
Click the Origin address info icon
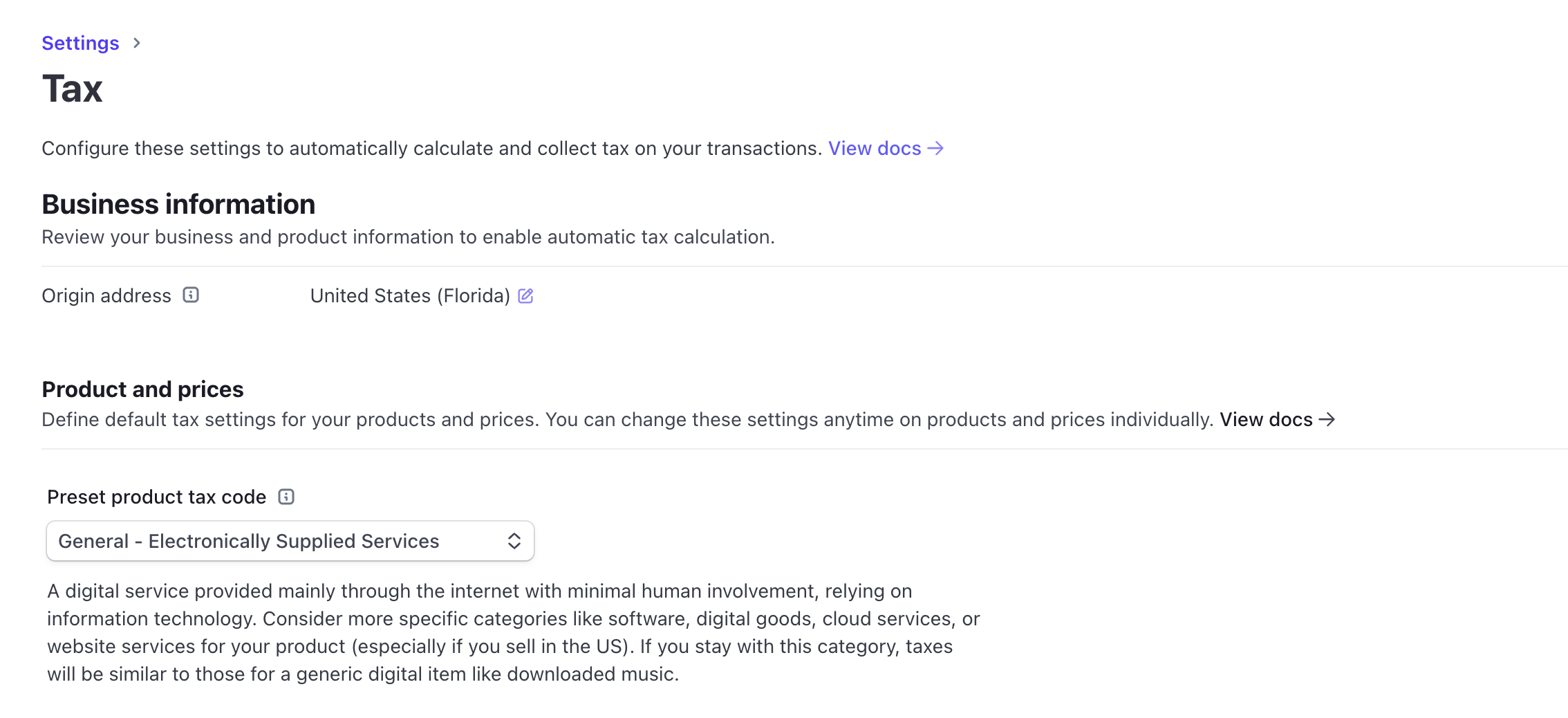tap(191, 295)
